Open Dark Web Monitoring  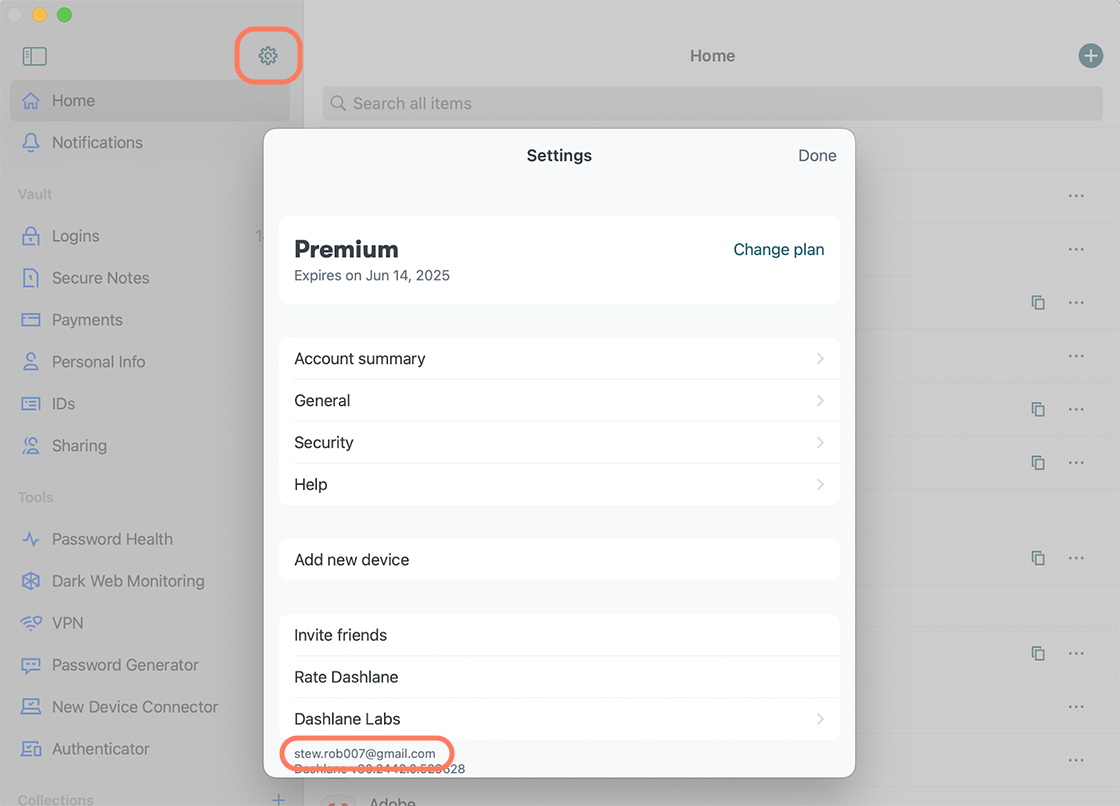point(127,581)
